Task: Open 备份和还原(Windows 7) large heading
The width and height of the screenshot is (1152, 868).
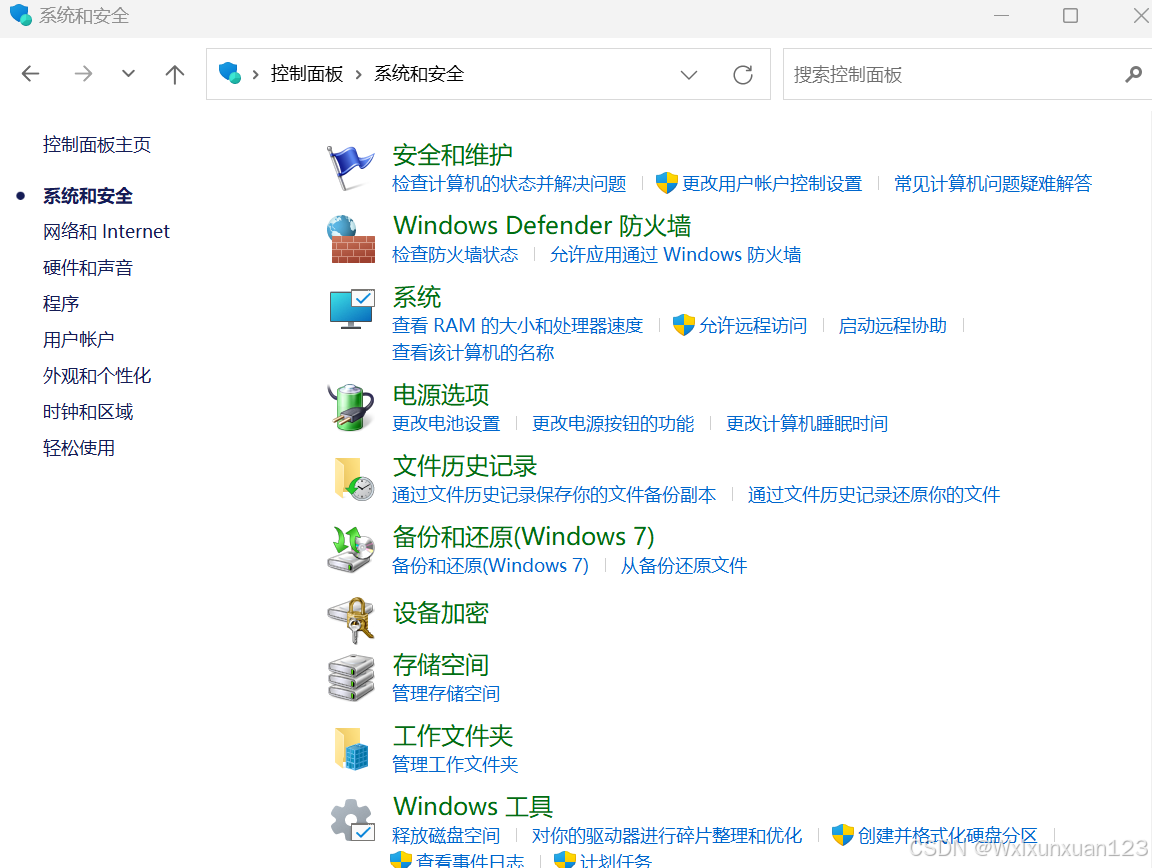Action: click(523, 537)
